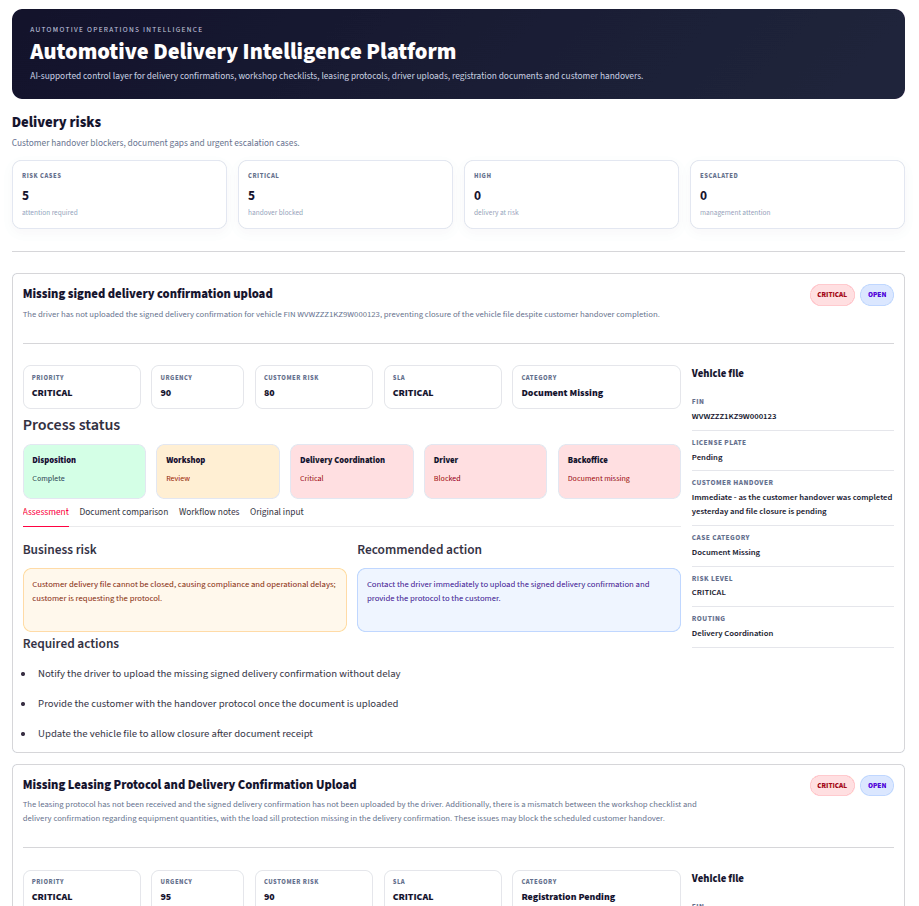Click the Urgency 90 tile
This screenshot has height=906, width=919.
(198, 387)
